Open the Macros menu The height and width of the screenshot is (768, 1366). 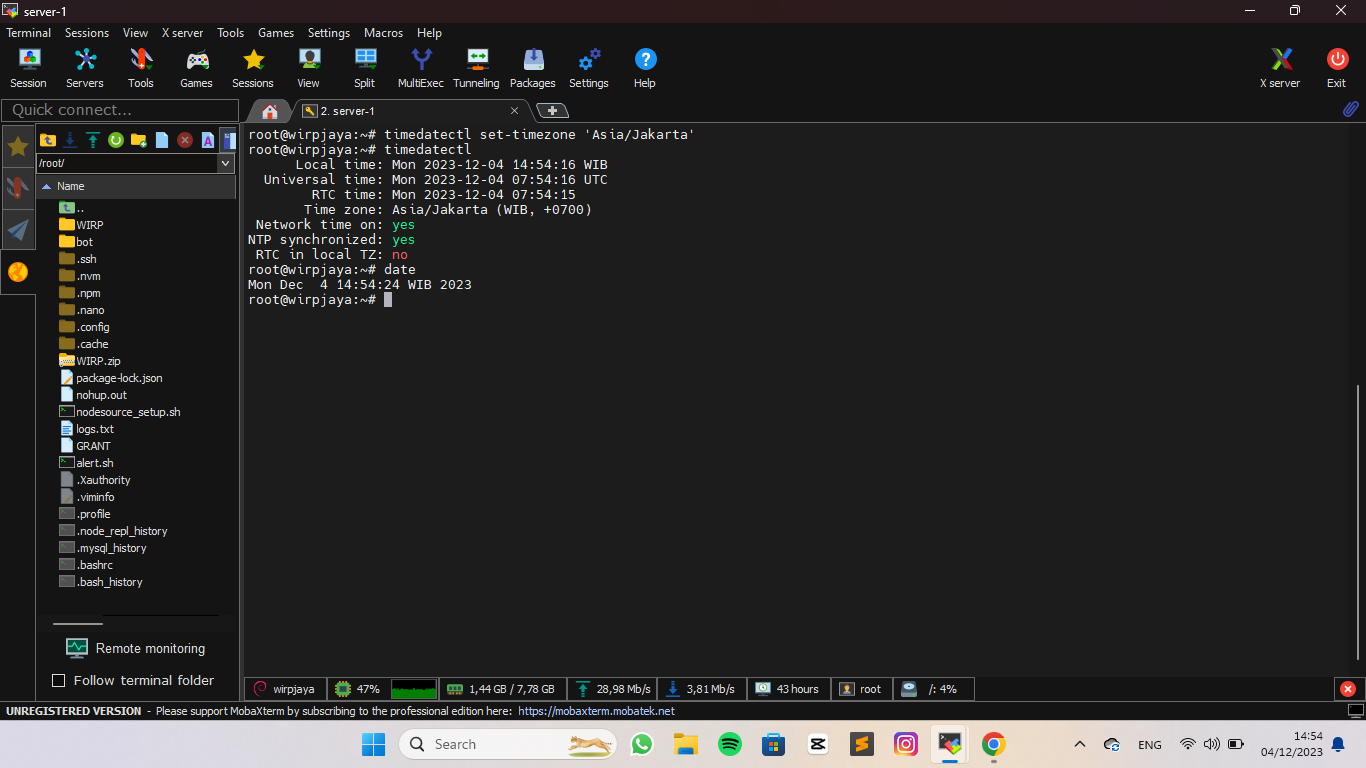(383, 33)
